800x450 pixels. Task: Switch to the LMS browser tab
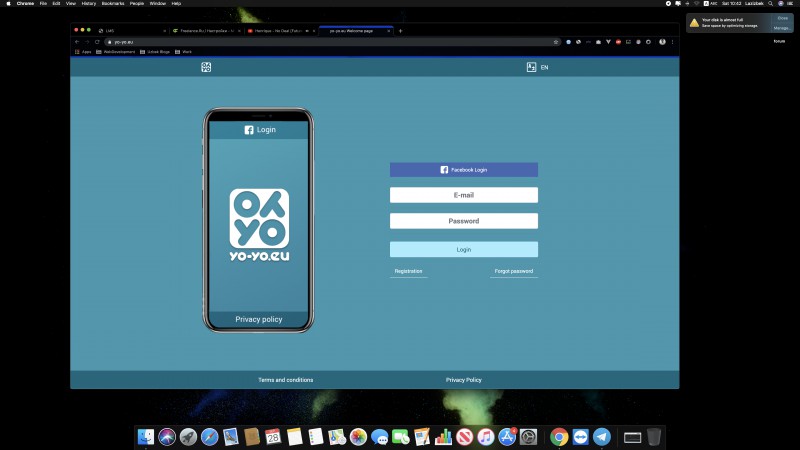click(x=131, y=31)
